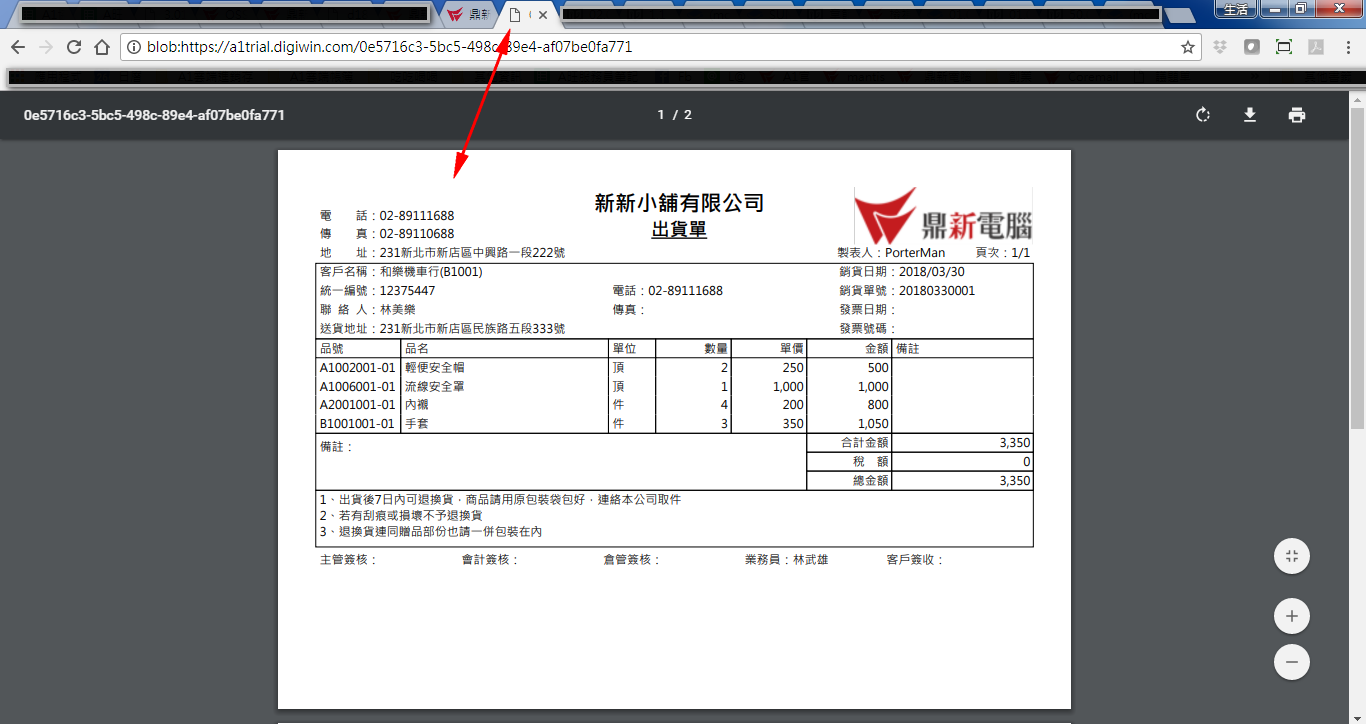Zoom in with the plus button
Image resolution: width=1366 pixels, height=724 pixels.
[x=1292, y=616]
